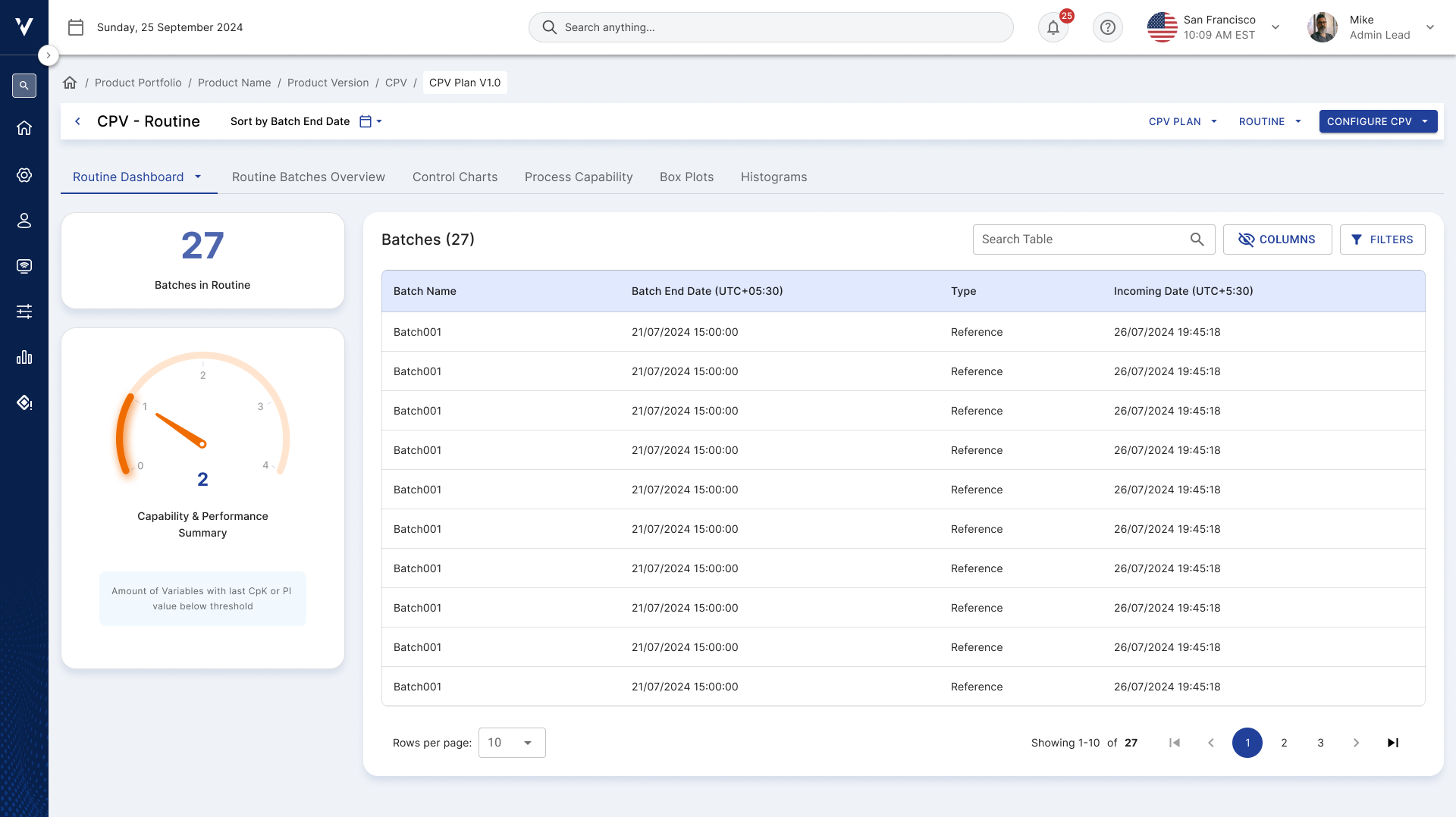This screenshot has width=1456, height=817.
Task: Expand the sidebar with arrow toggle
Action: 48,55
